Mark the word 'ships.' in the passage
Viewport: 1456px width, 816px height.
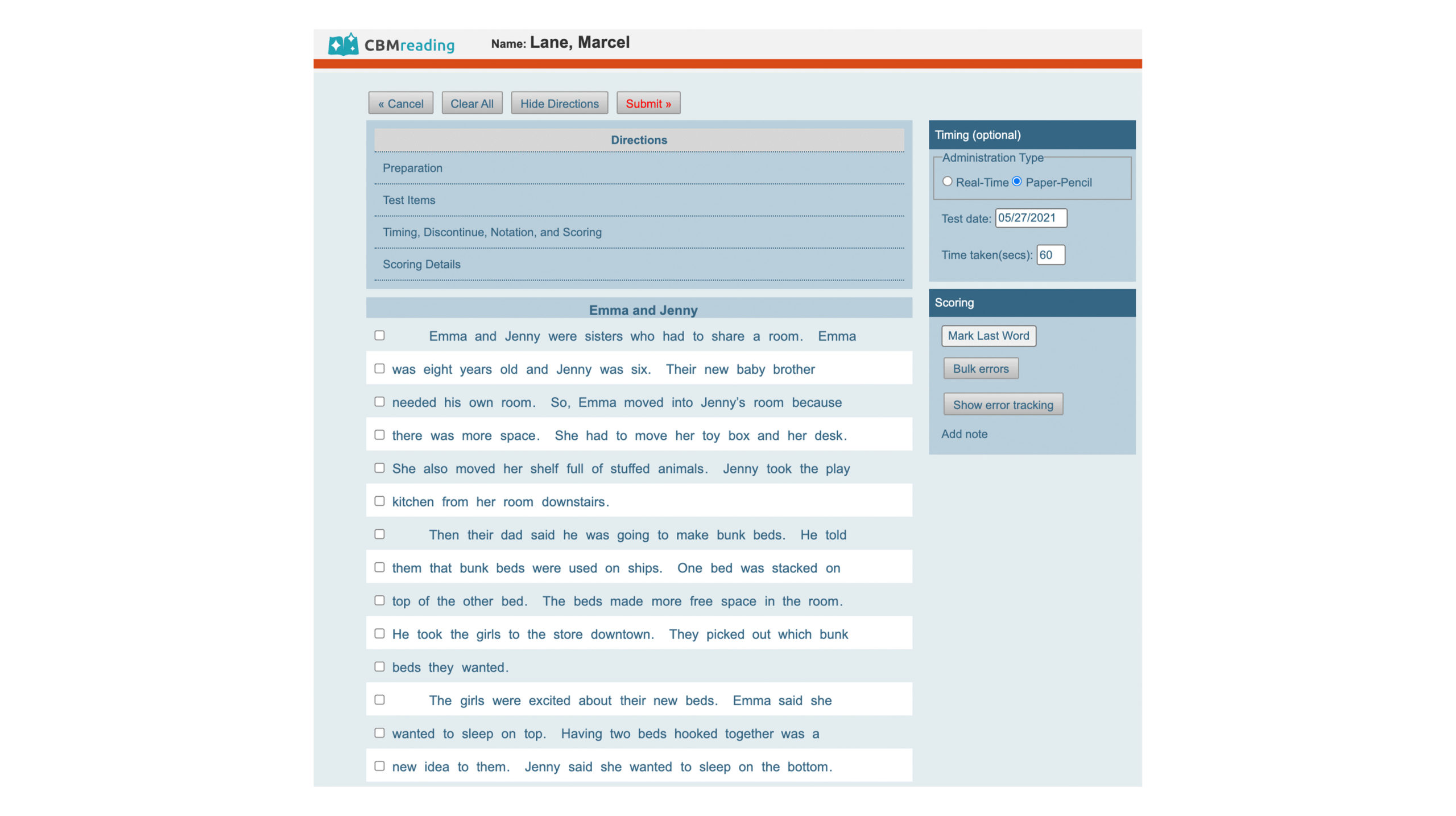pyautogui.click(x=645, y=568)
